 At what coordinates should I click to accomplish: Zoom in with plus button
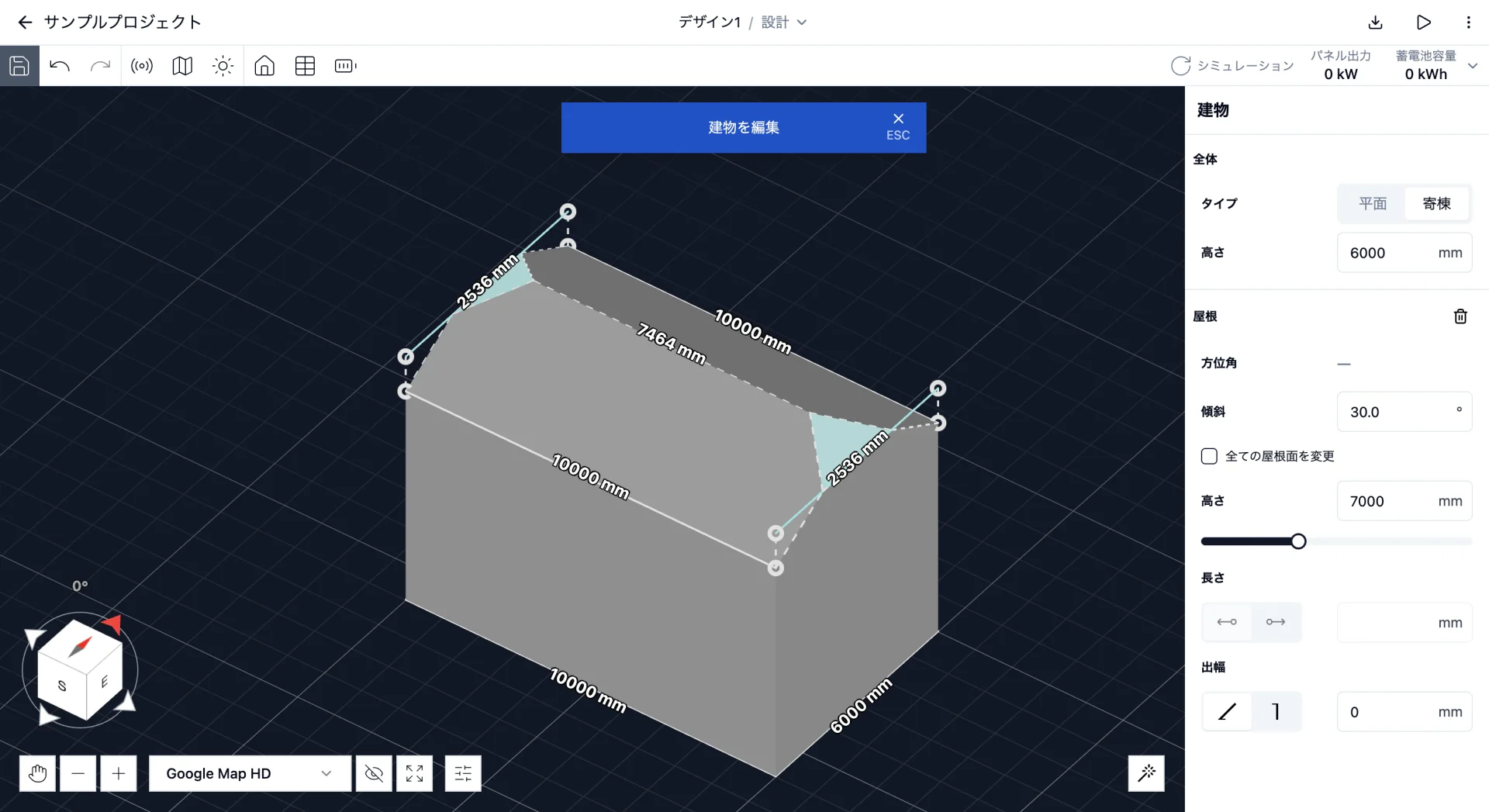pyautogui.click(x=119, y=773)
